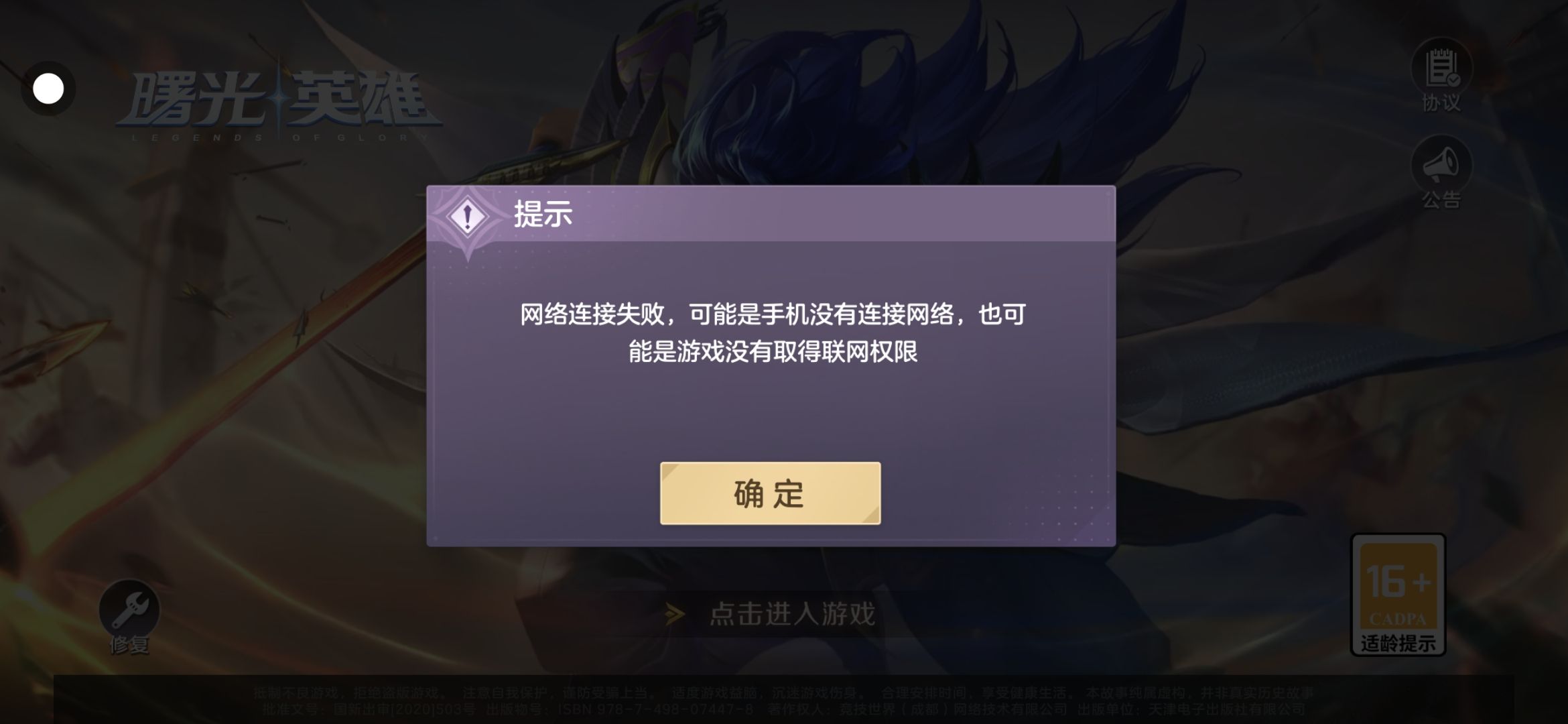
Task: Click the 修复 text label
Action: point(129,645)
